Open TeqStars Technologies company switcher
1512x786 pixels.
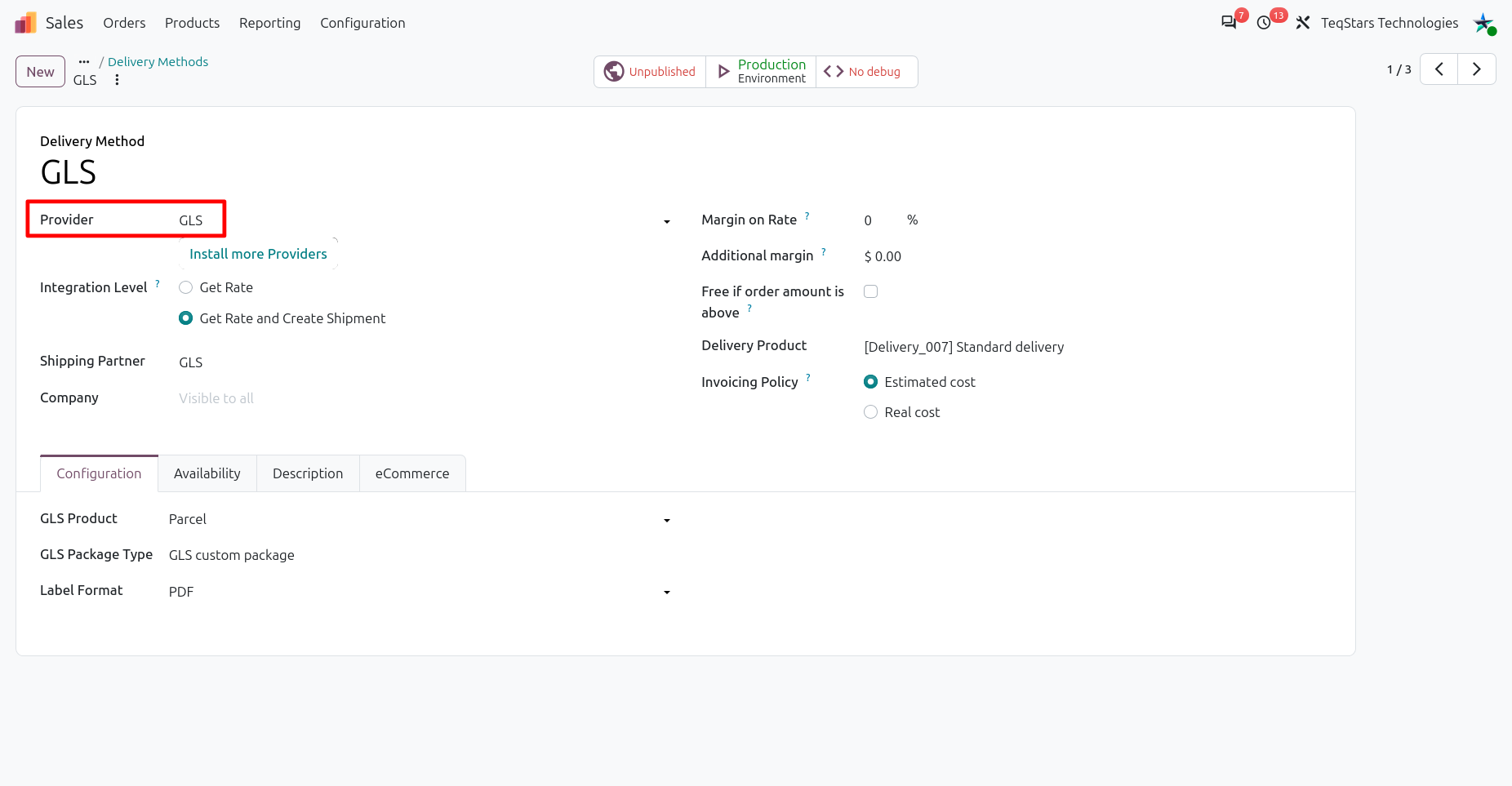[1390, 23]
